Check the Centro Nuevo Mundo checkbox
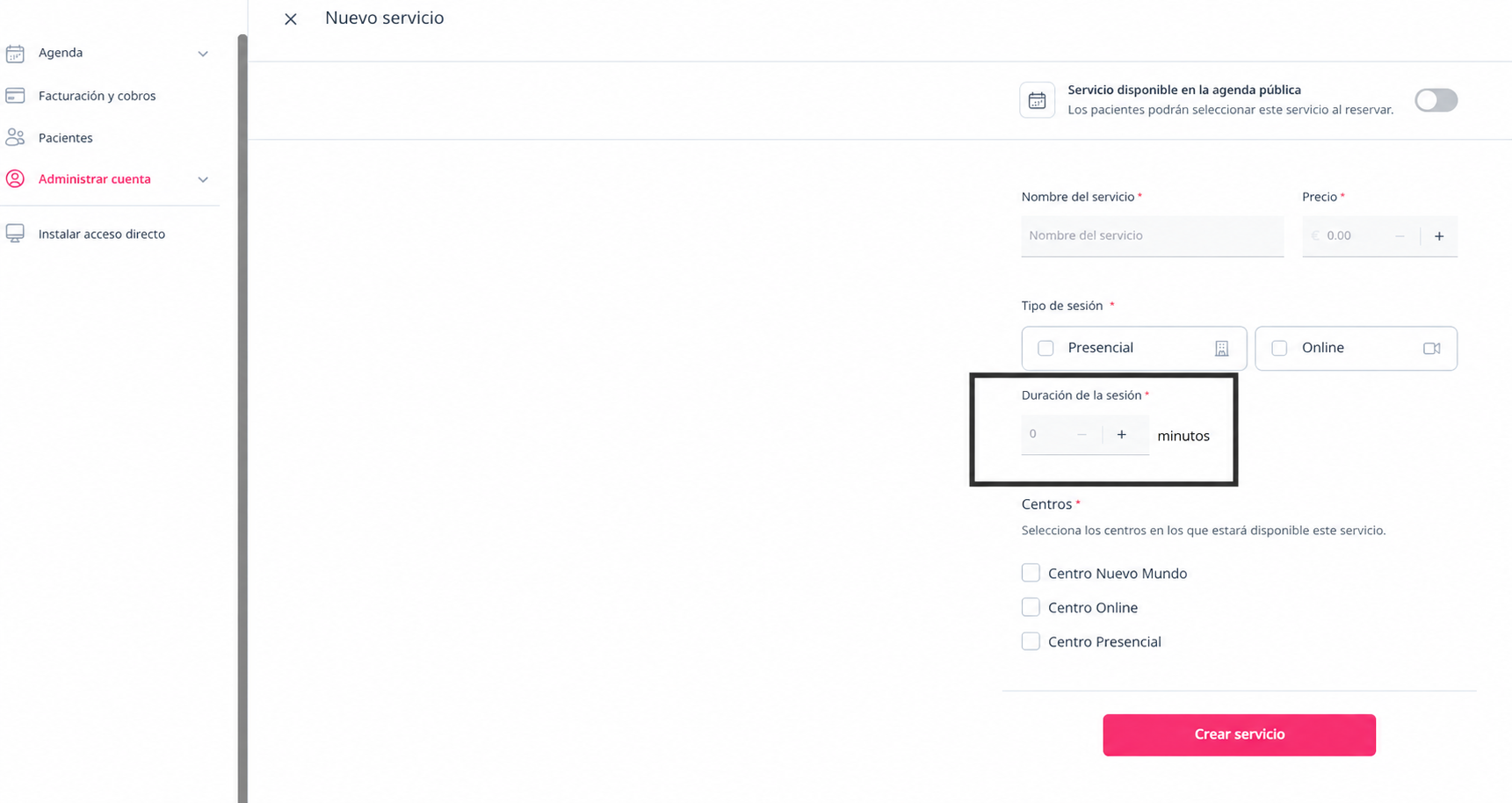This screenshot has height=803, width=1512. [1031, 573]
